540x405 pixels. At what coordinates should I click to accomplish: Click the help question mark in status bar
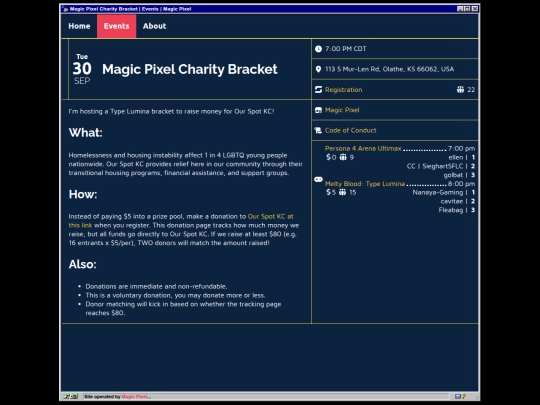(464, 396)
